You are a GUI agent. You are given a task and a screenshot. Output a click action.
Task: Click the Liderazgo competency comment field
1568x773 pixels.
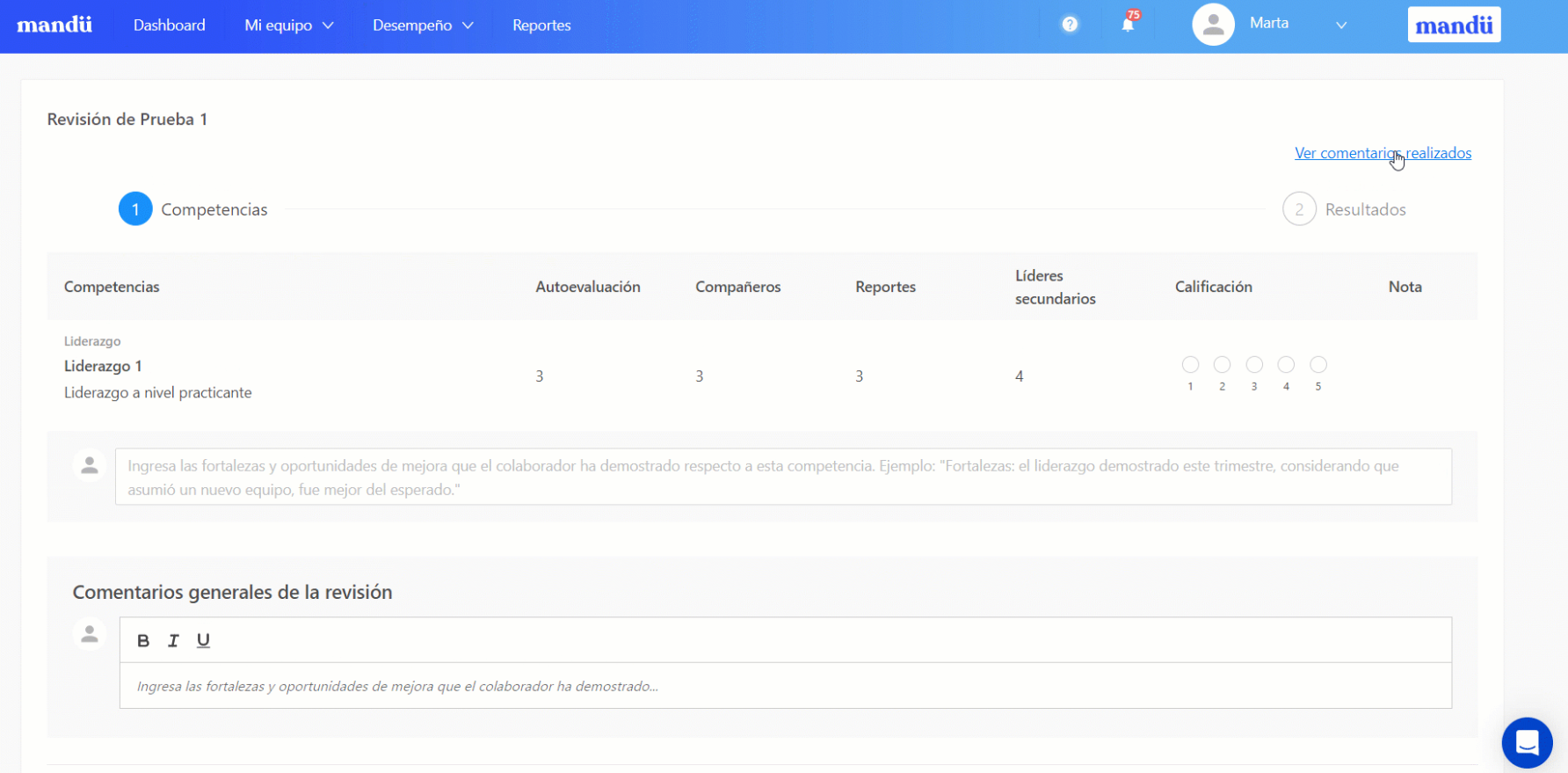pos(783,477)
